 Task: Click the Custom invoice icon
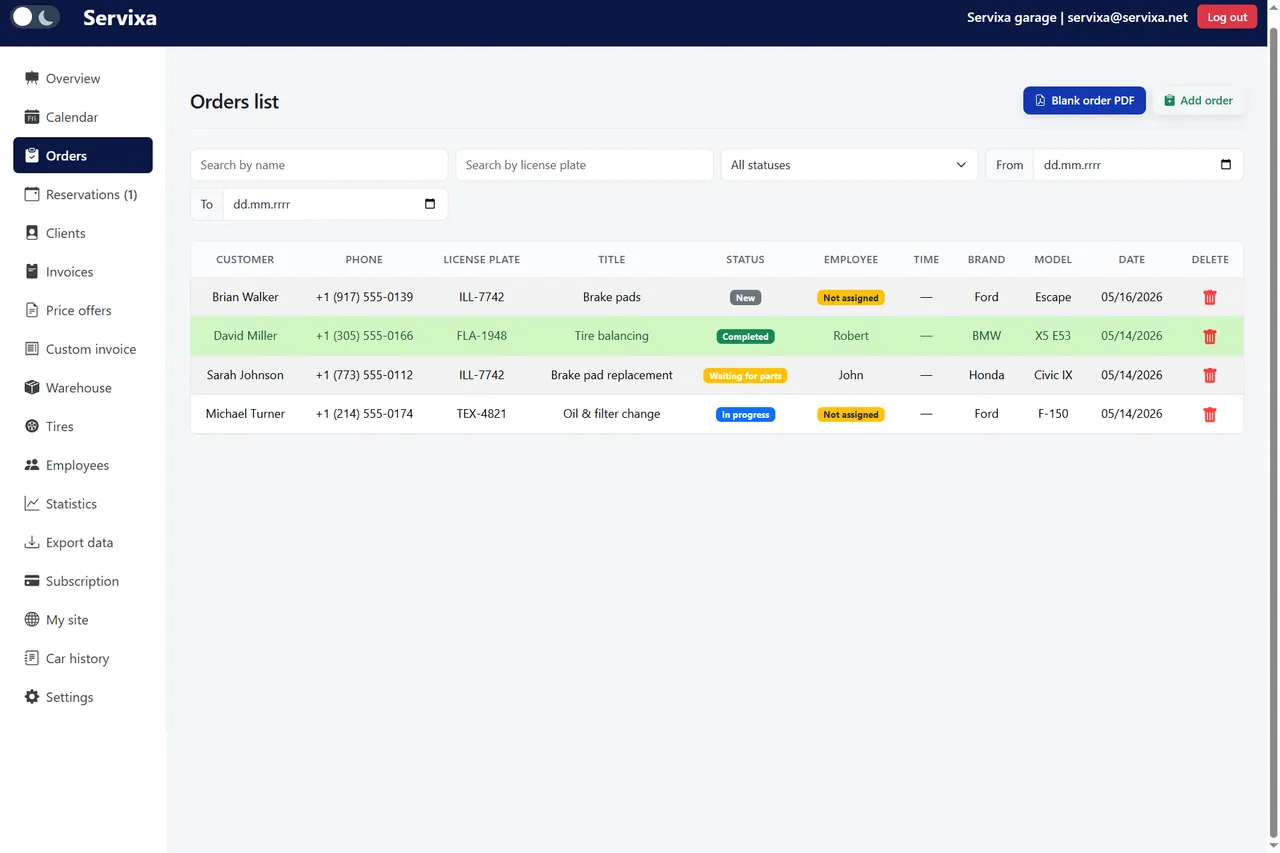(x=32, y=349)
